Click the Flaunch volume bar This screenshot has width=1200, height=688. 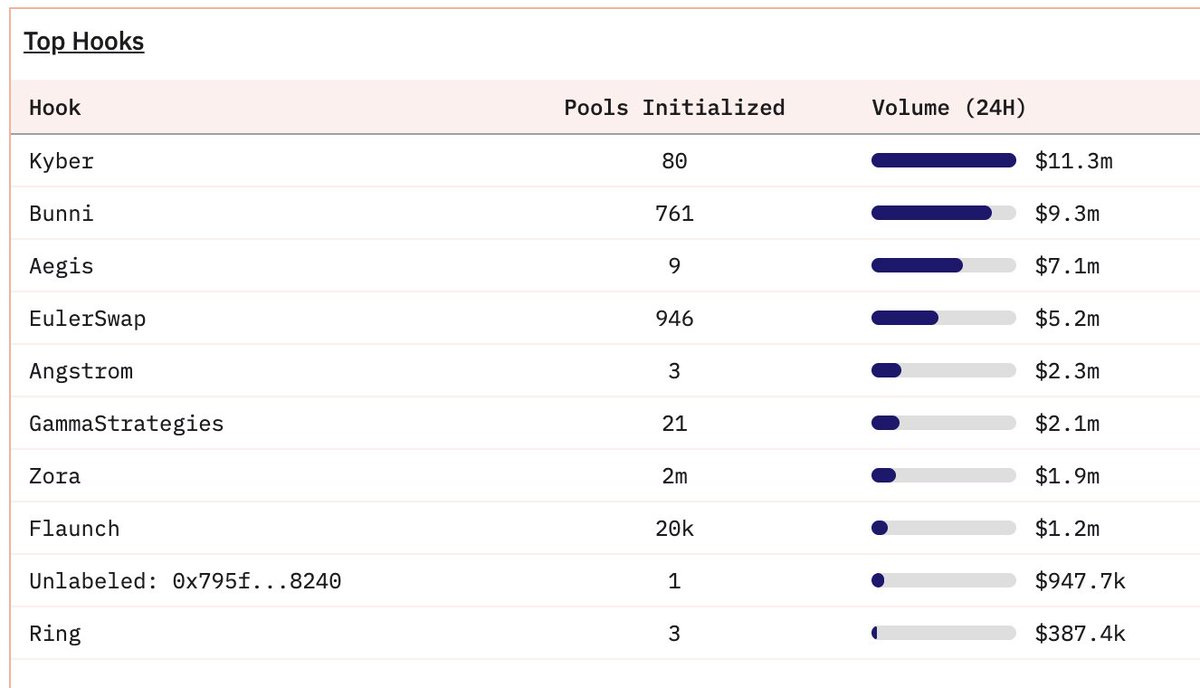coord(944,528)
